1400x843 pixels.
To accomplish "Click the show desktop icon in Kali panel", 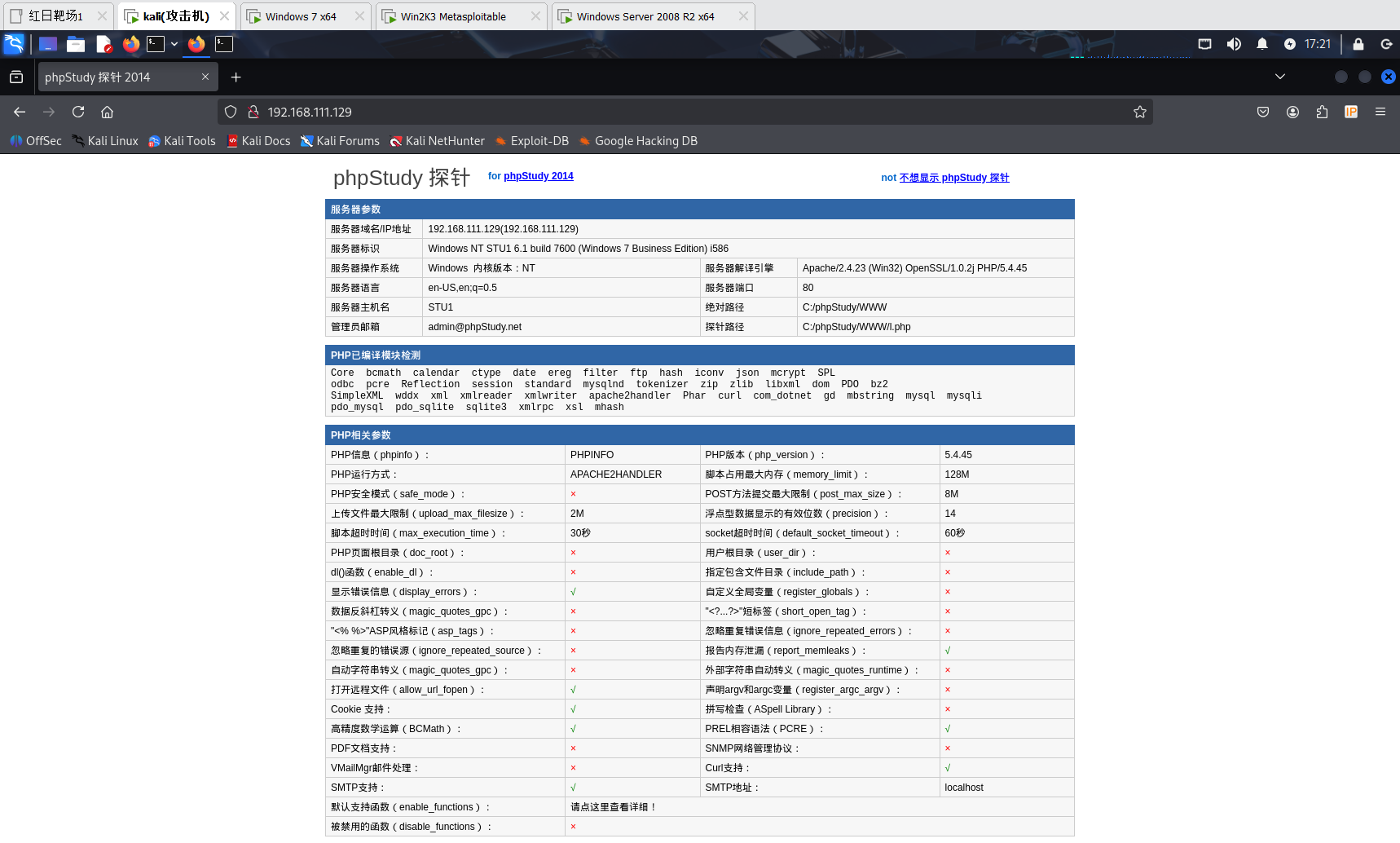I will click(x=48, y=44).
